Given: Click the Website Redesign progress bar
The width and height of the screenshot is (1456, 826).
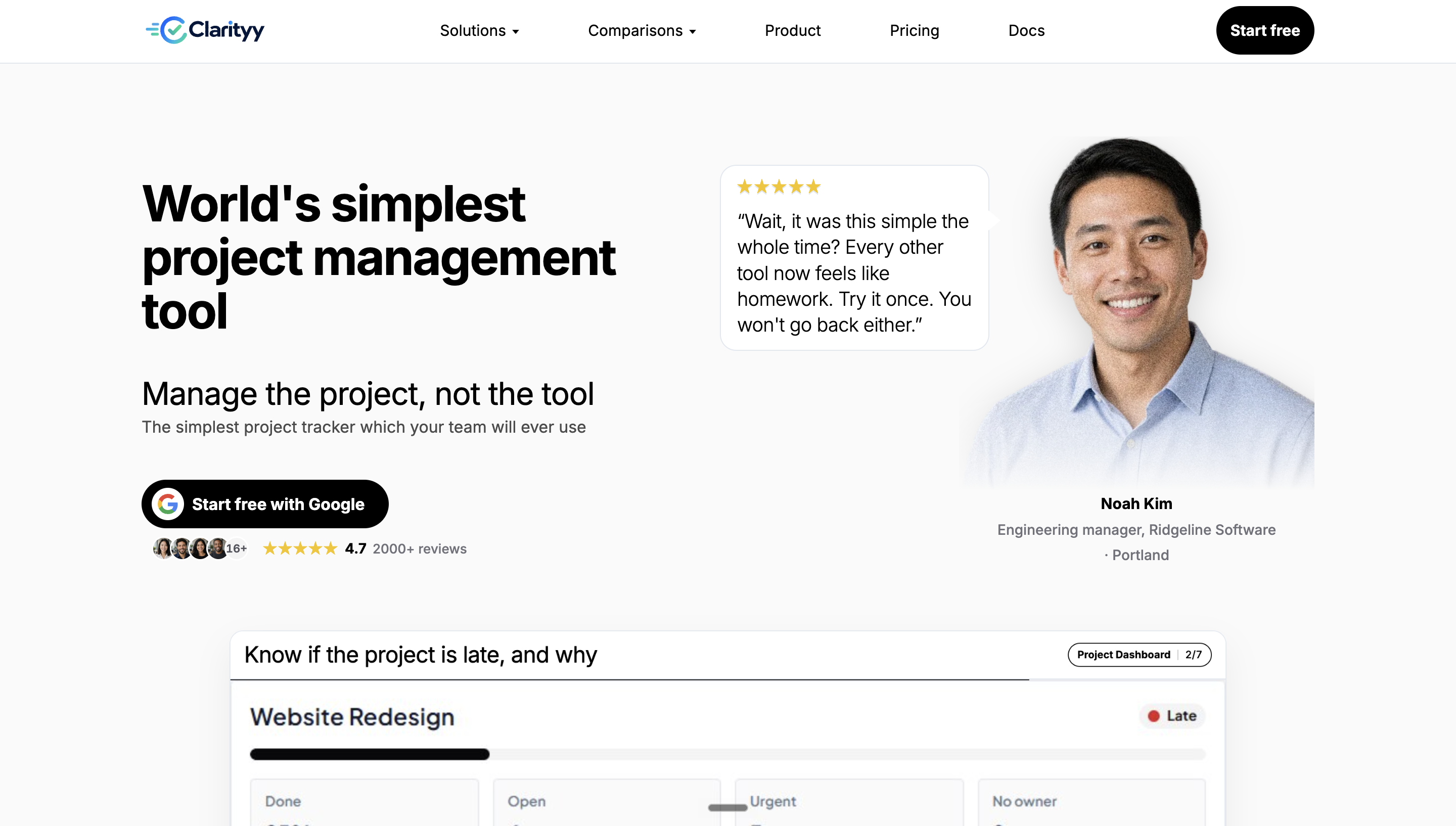Looking at the screenshot, I should coord(727,754).
